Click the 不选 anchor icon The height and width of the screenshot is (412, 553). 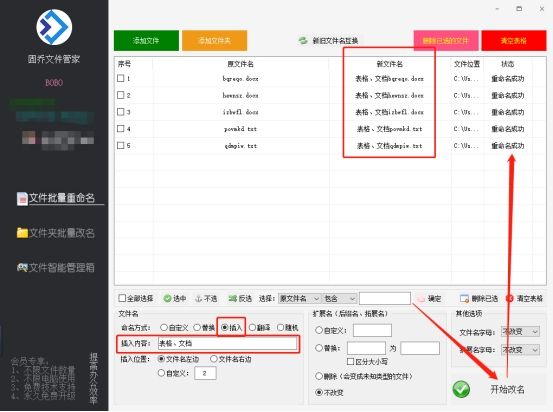[199, 298]
